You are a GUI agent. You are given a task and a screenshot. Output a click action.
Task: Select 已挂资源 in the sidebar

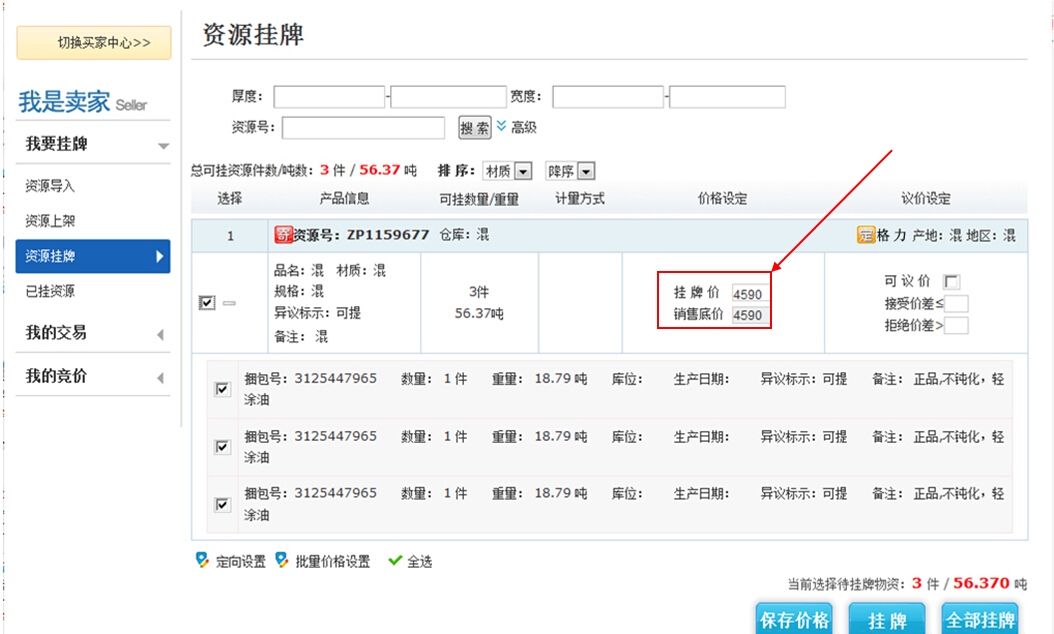pos(50,291)
